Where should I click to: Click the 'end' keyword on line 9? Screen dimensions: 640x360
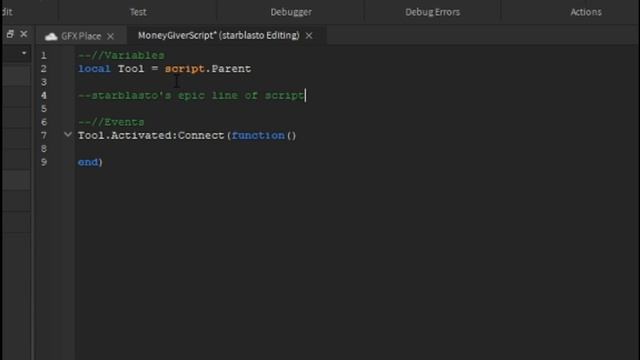(x=88, y=162)
